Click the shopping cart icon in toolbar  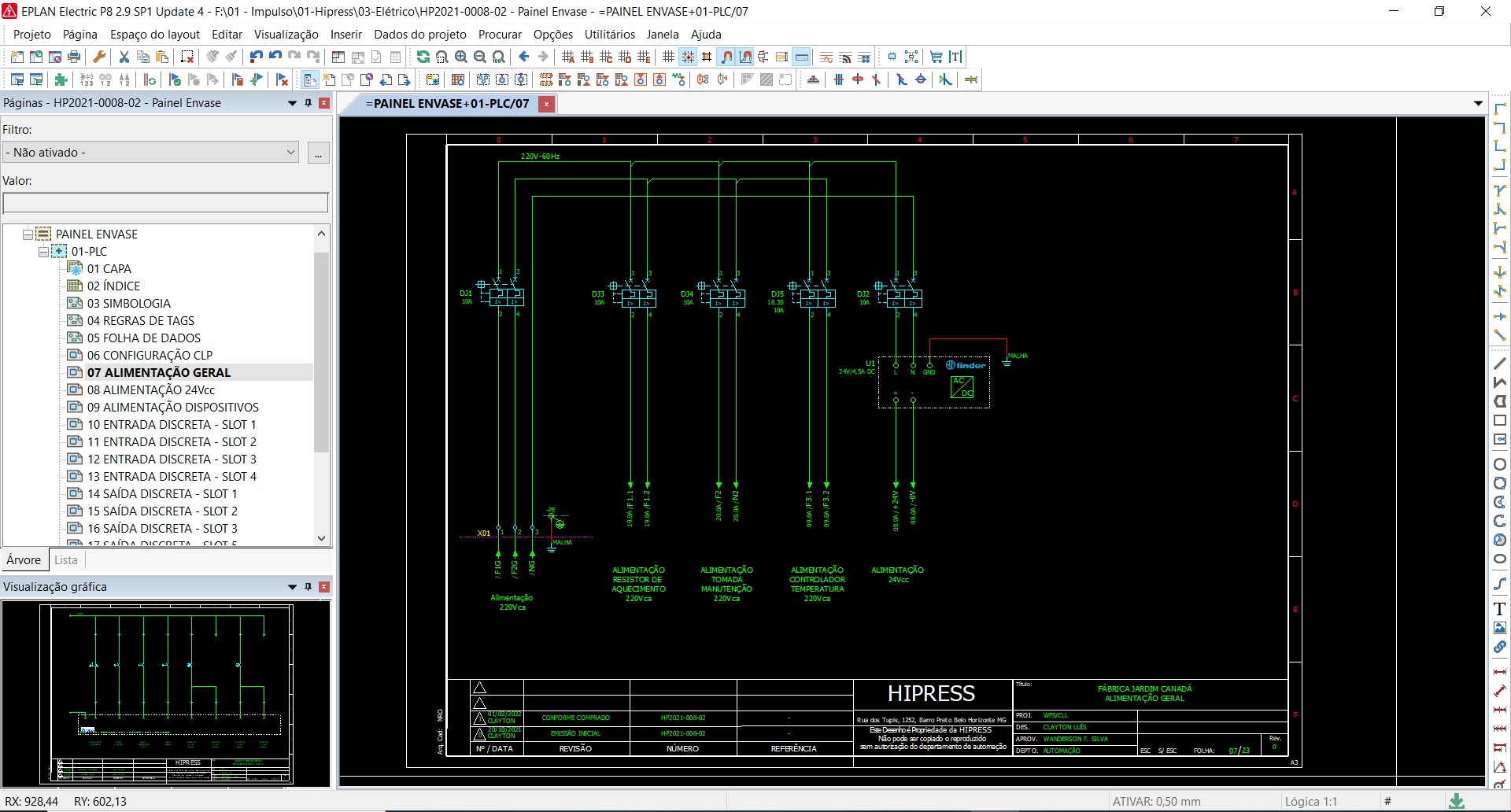936,57
